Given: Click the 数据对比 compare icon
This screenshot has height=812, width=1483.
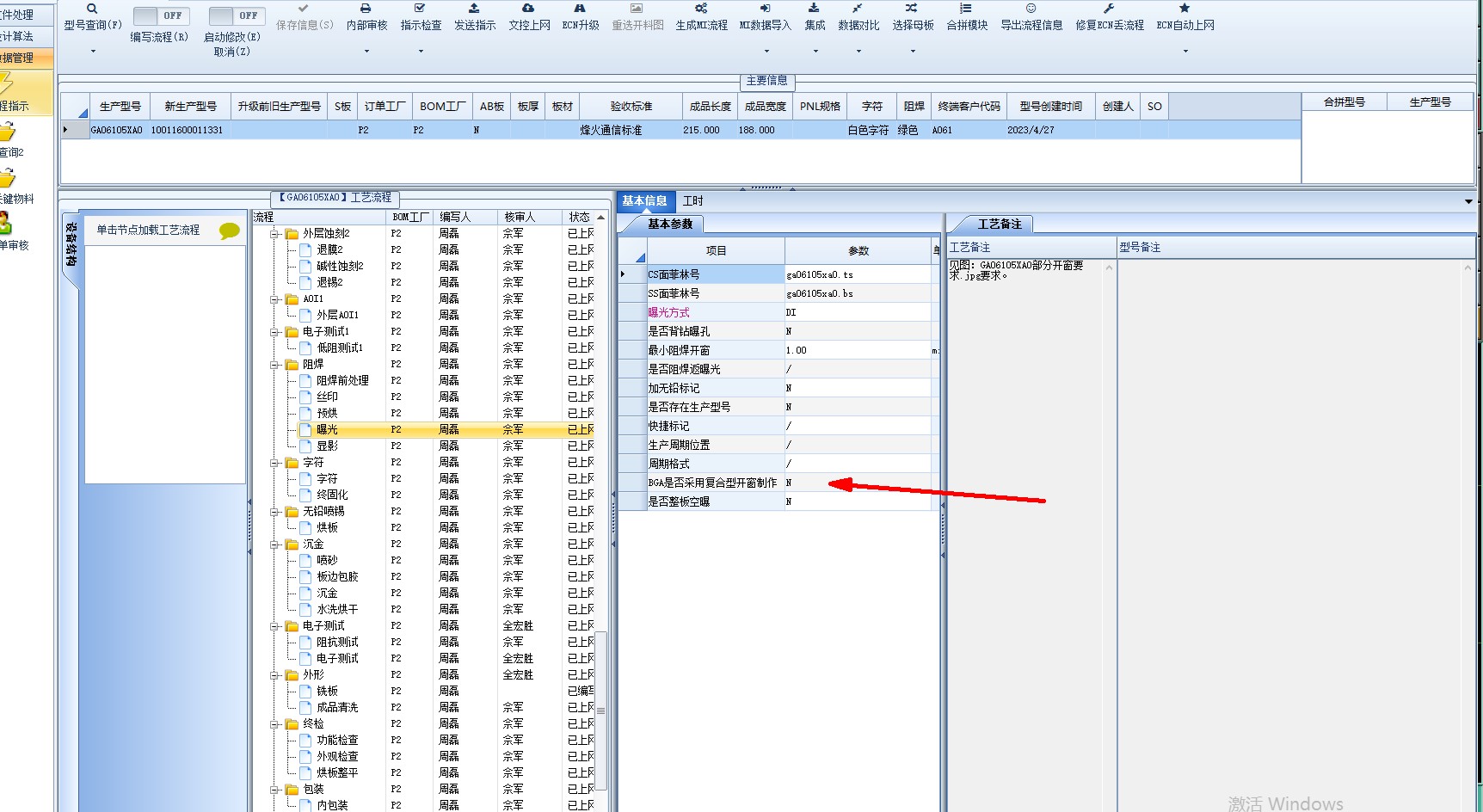Looking at the screenshot, I should [x=858, y=9].
